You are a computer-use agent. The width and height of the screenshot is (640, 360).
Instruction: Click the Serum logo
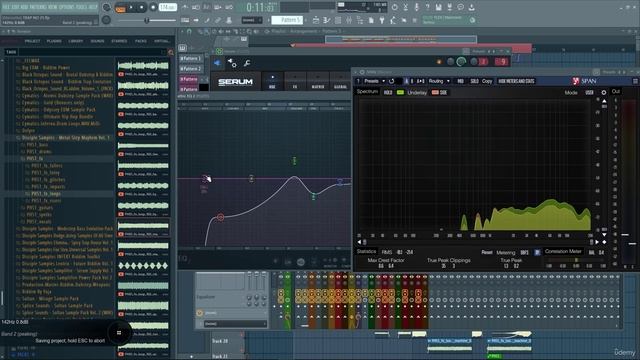tap(235, 82)
